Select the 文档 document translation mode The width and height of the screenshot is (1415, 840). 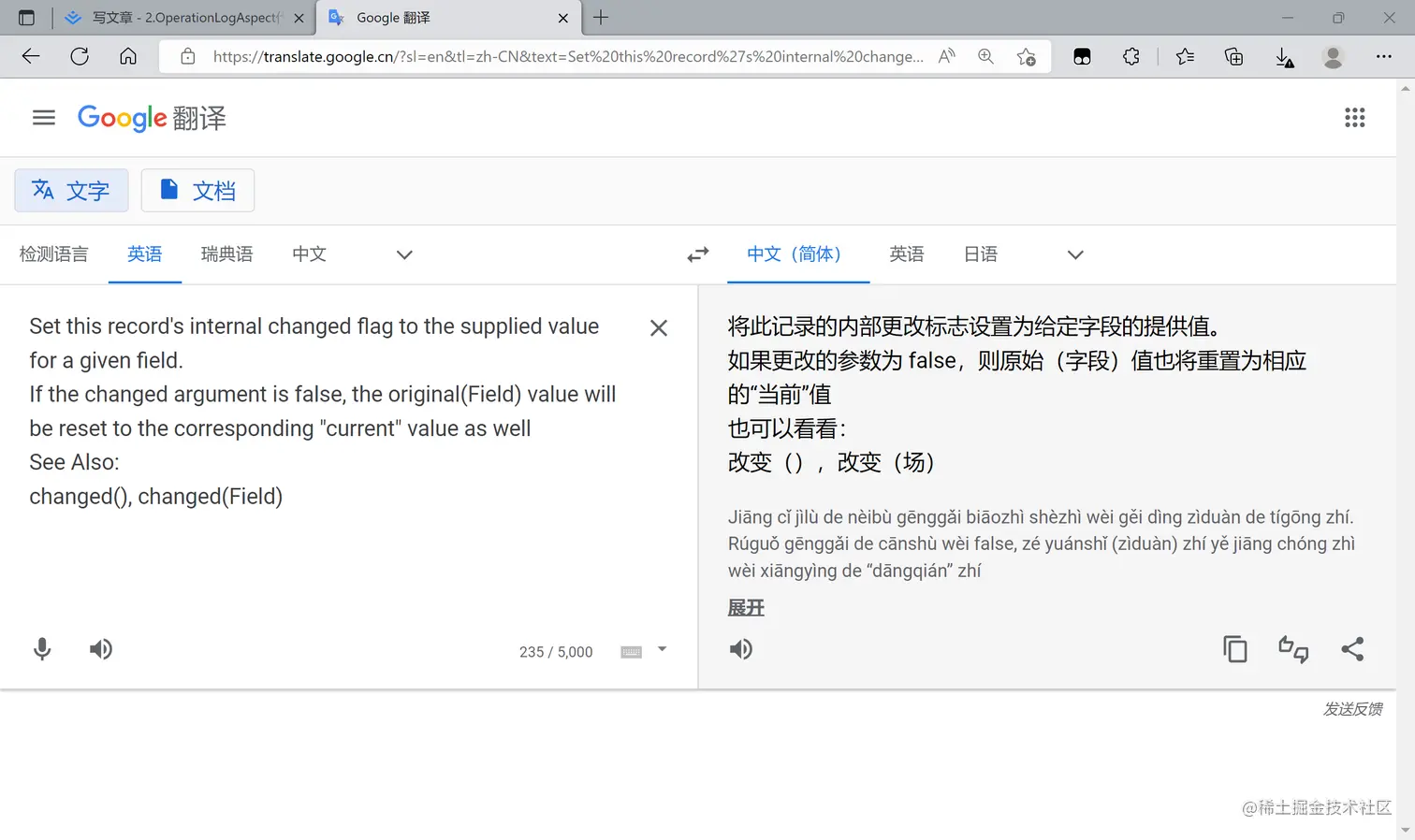tap(197, 191)
